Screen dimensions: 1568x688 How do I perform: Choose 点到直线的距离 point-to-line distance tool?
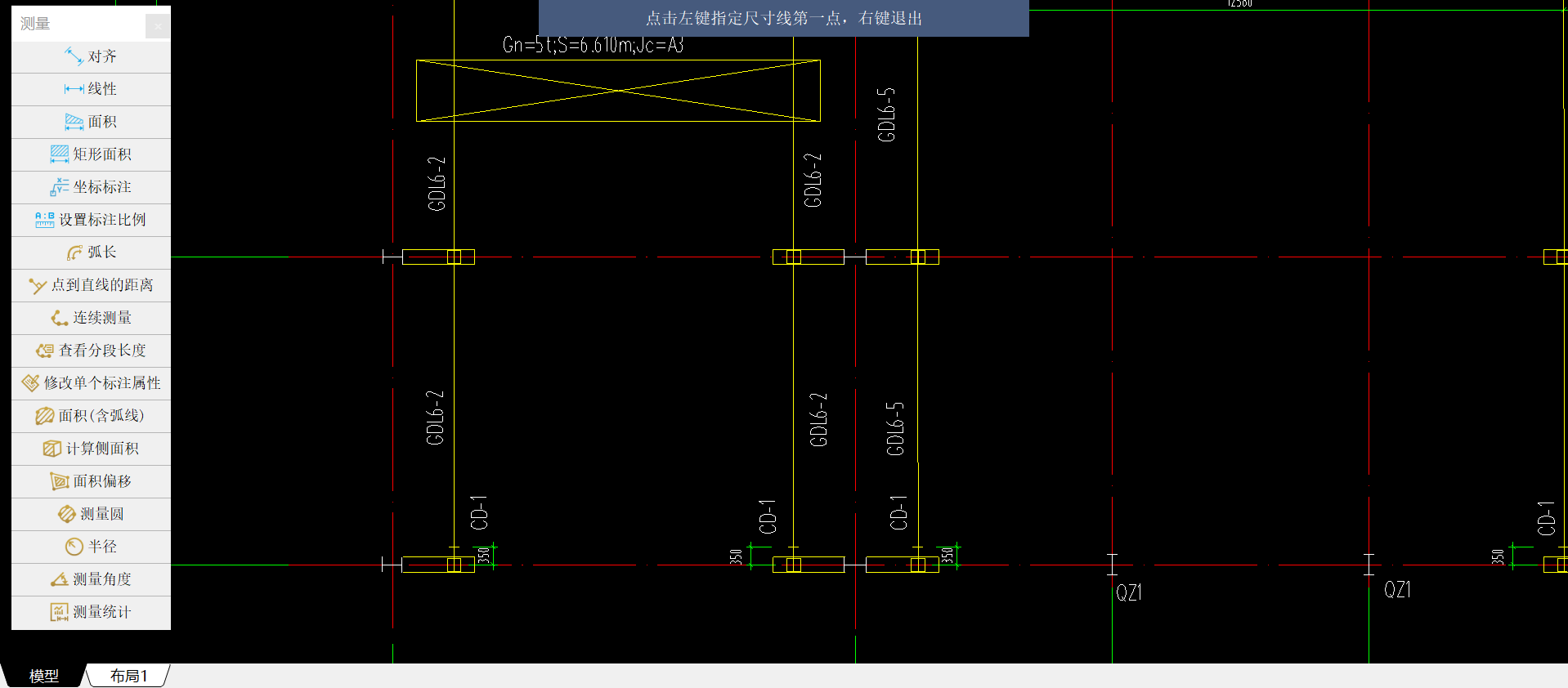pos(91,285)
